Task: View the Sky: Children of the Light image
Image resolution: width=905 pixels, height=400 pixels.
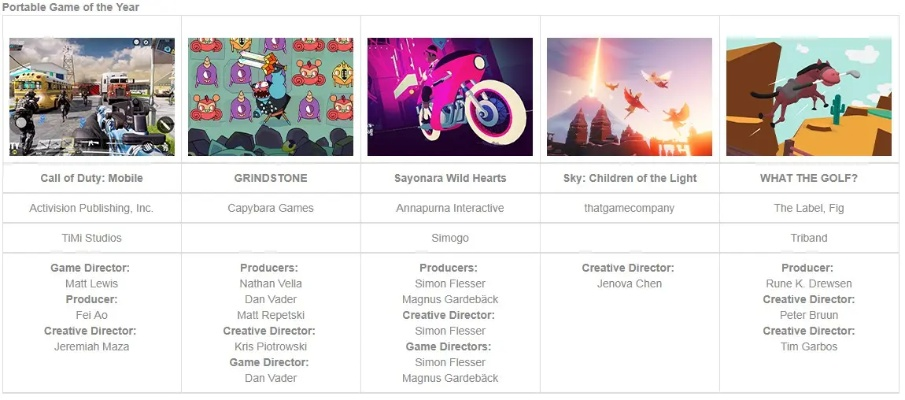Action: pyautogui.click(x=629, y=97)
